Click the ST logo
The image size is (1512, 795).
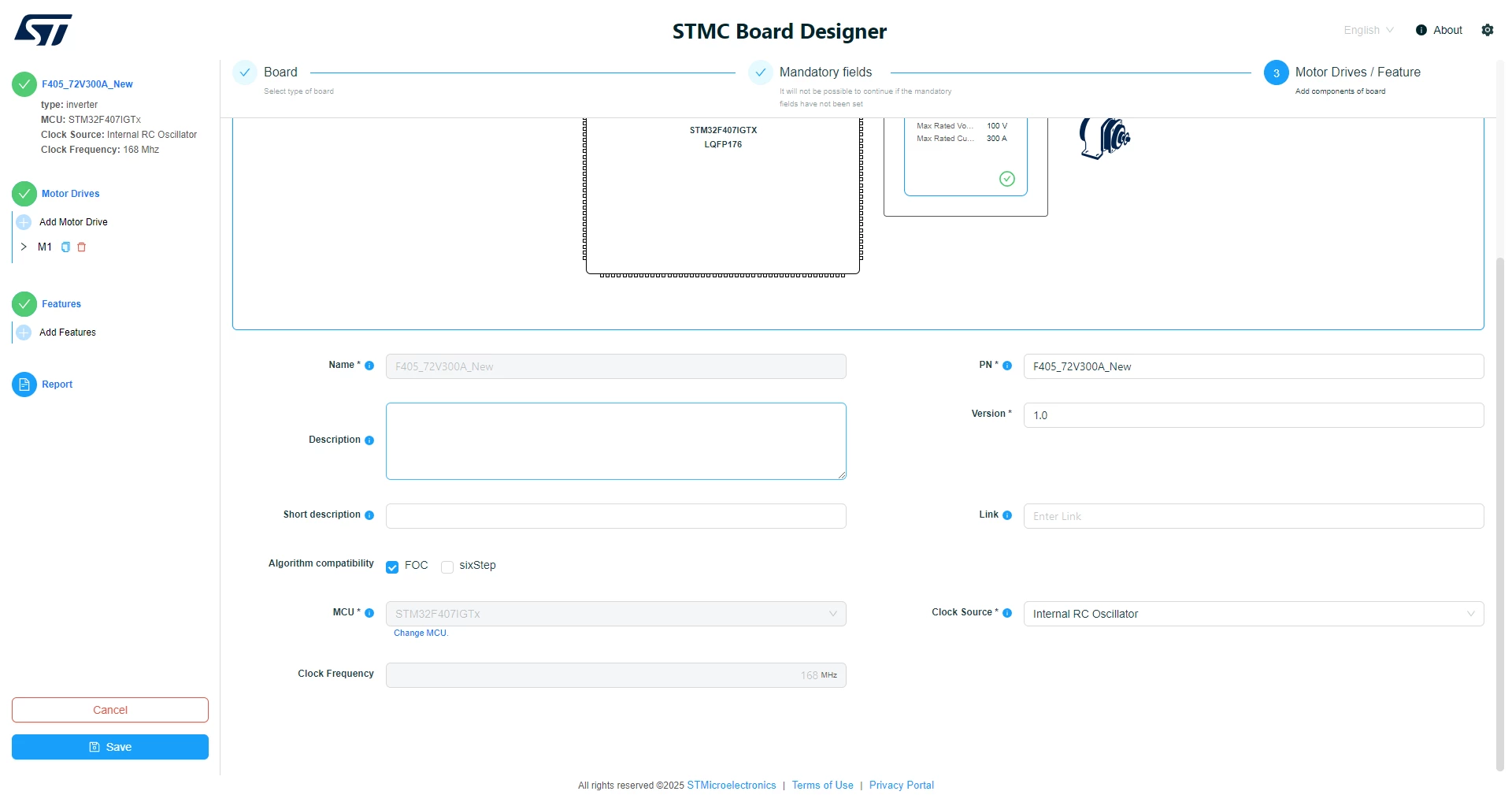(43, 30)
